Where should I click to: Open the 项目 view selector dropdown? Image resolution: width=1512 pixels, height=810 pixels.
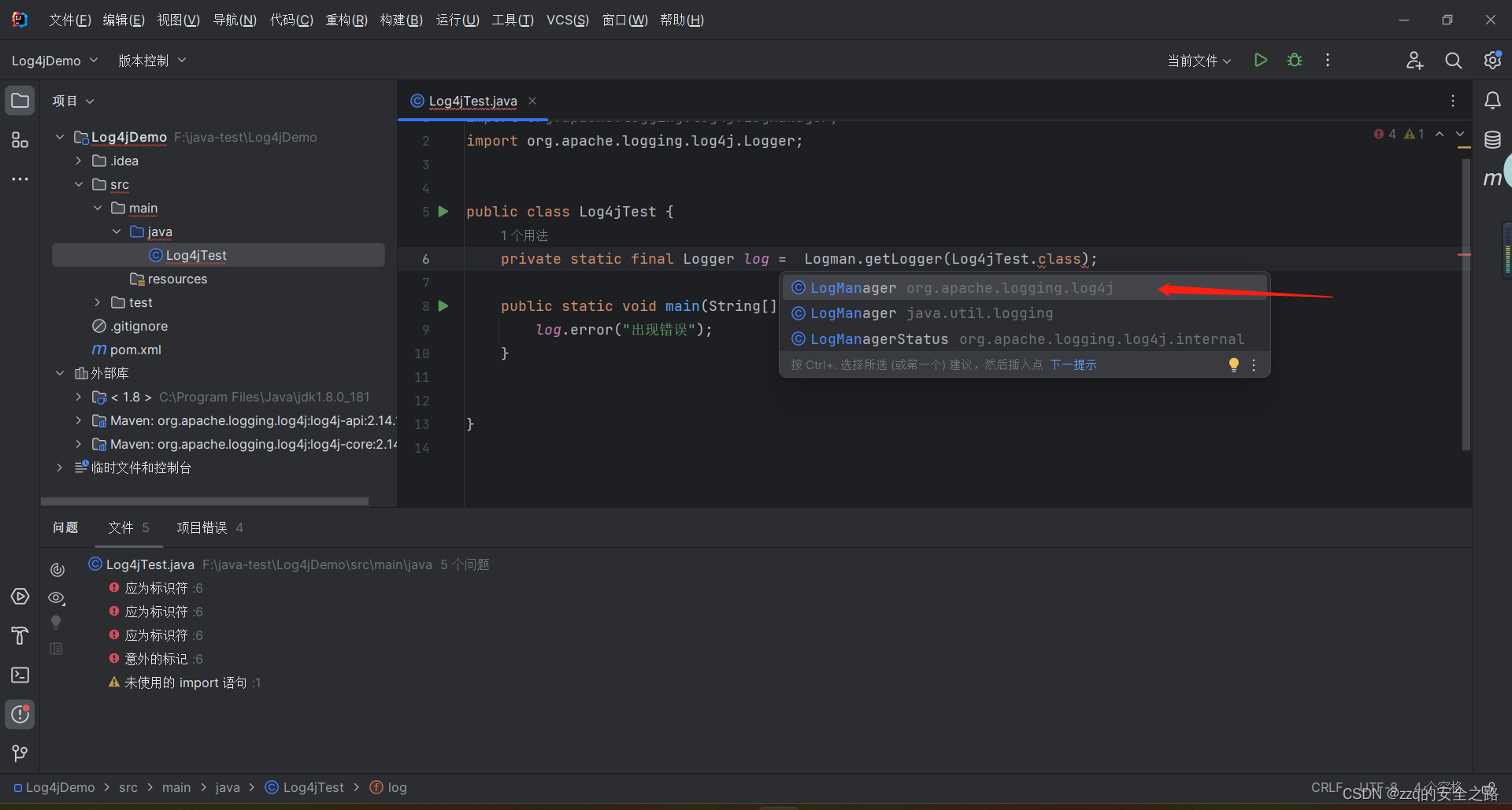tap(72, 101)
